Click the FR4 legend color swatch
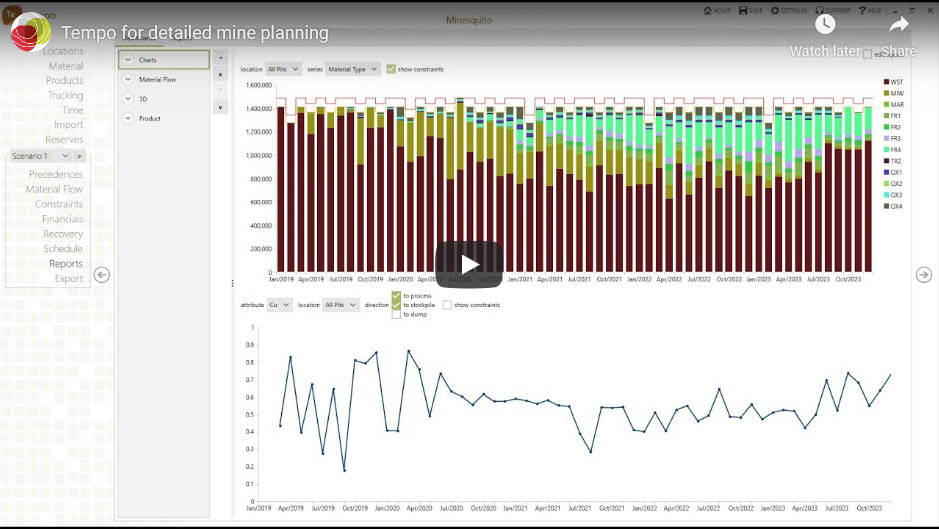The height and width of the screenshot is (529, 939). click(x=886, y=150)
